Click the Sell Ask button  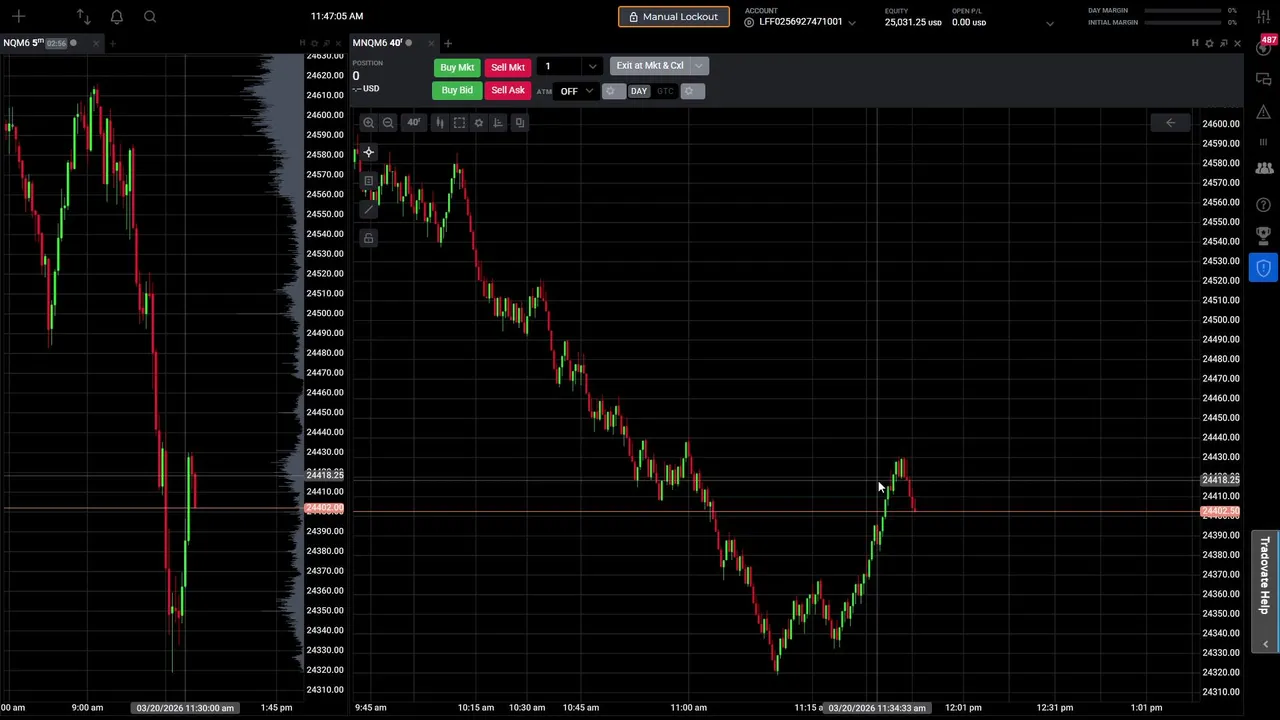(508, 90)
